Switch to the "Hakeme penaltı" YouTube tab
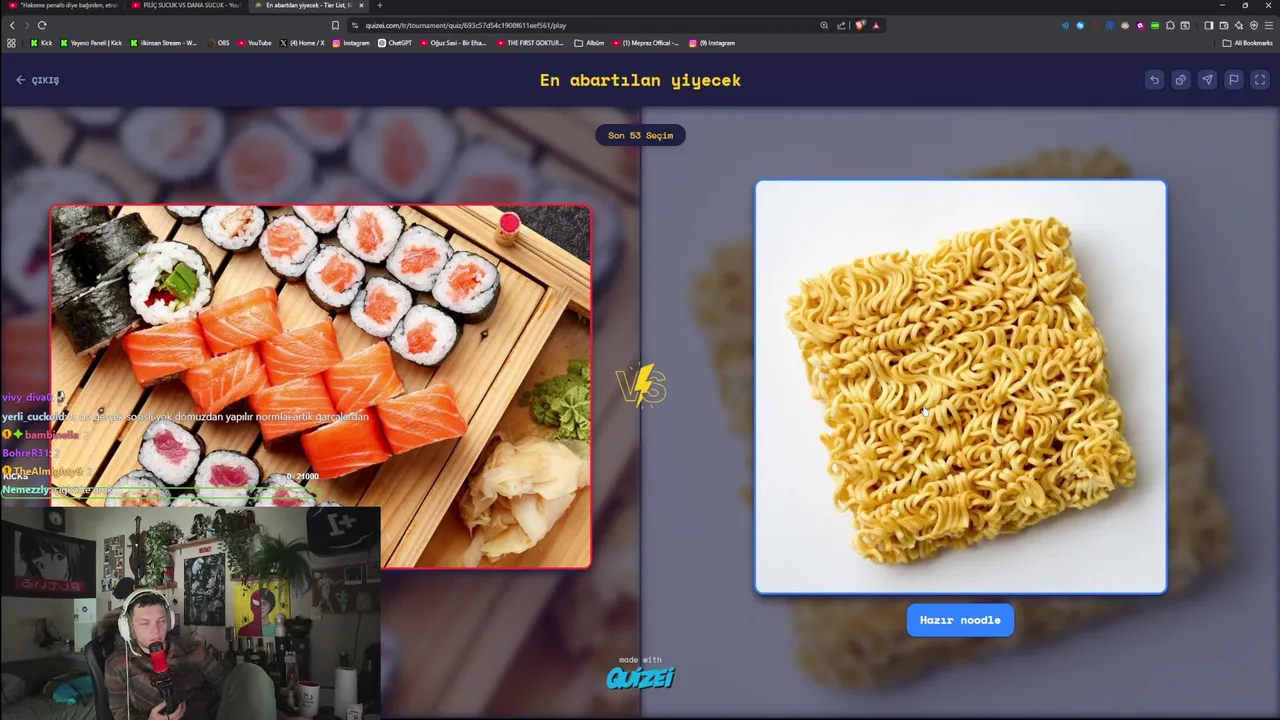 (x=62, y=5)
